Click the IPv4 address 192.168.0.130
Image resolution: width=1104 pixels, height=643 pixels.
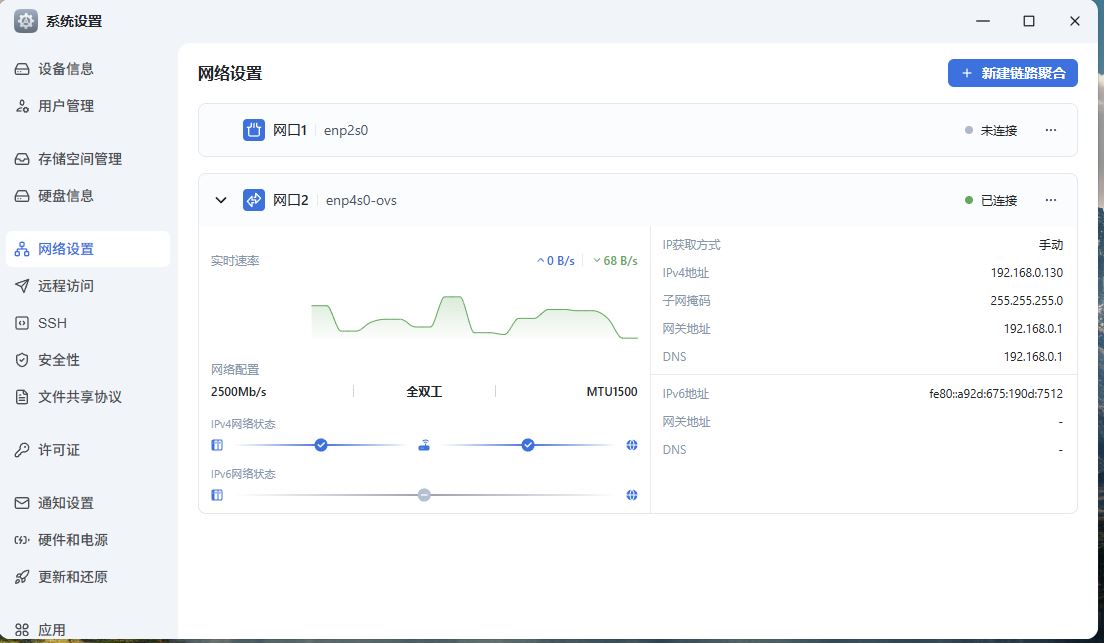(1027, 273)
